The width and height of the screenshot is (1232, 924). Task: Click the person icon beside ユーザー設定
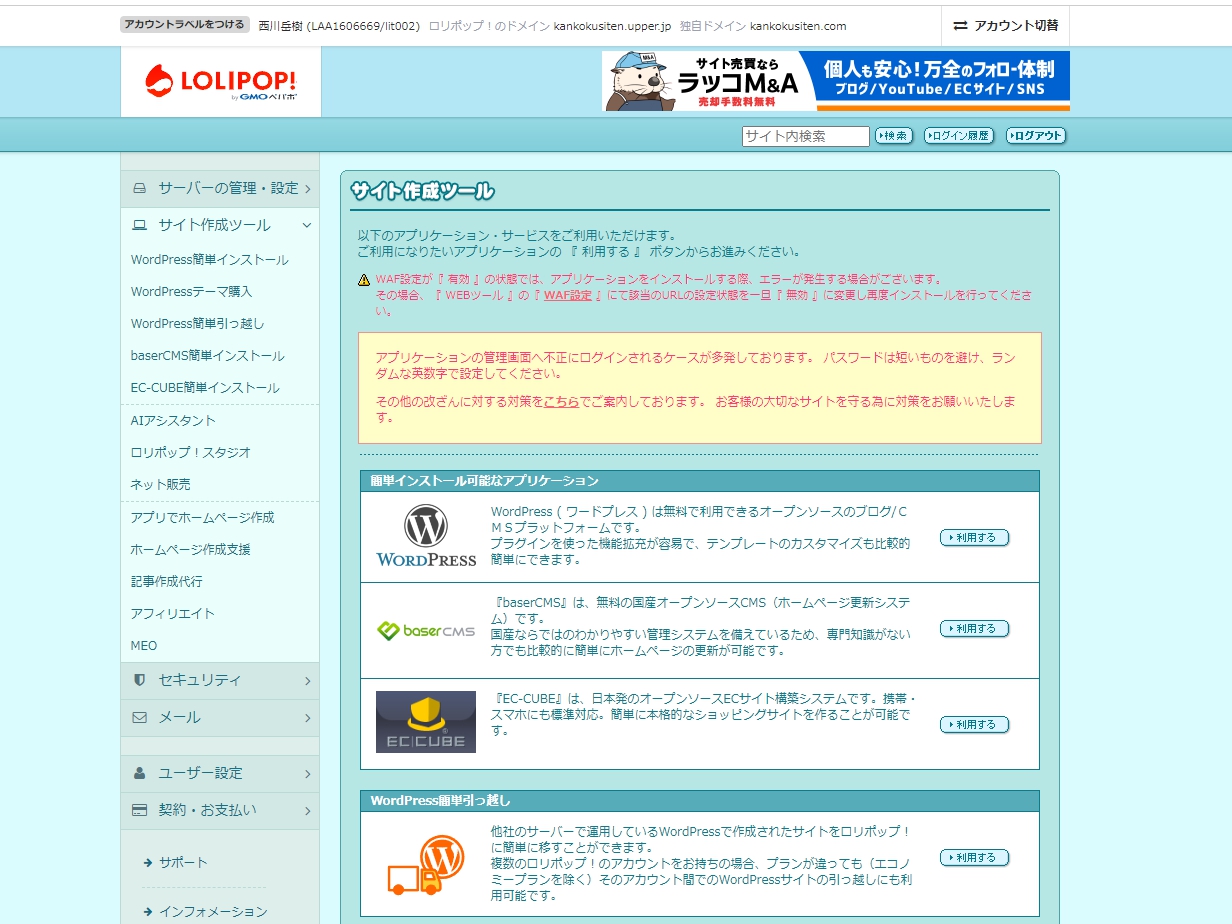pyautogui.click(x=140, y=773)
